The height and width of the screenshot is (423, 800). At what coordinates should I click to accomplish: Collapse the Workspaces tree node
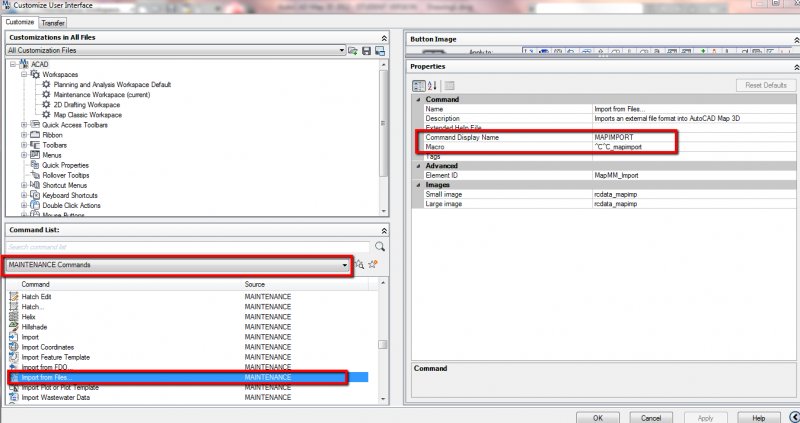pos(24,74)
